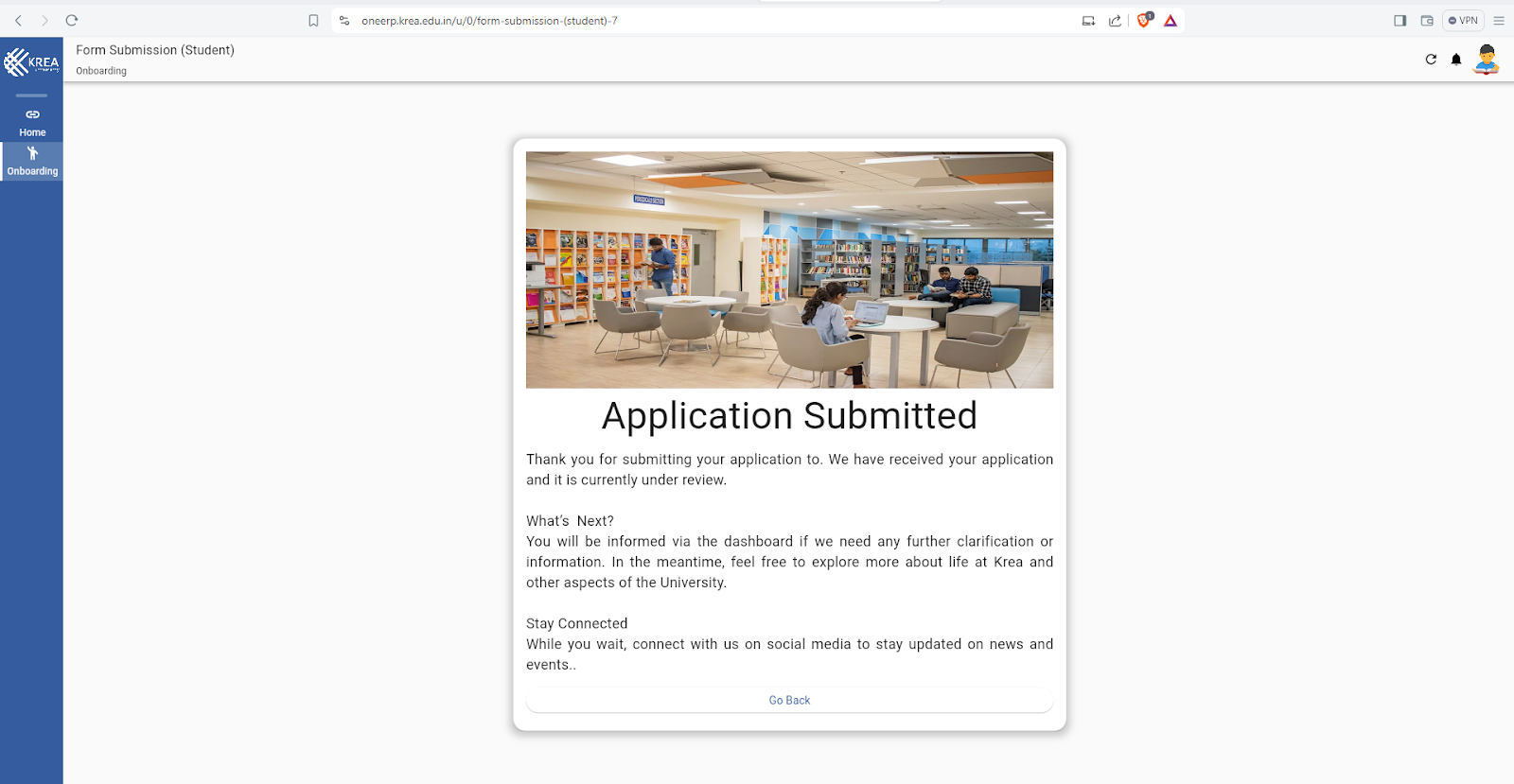Share this page using the share icon

click(x=1115, y=21)
